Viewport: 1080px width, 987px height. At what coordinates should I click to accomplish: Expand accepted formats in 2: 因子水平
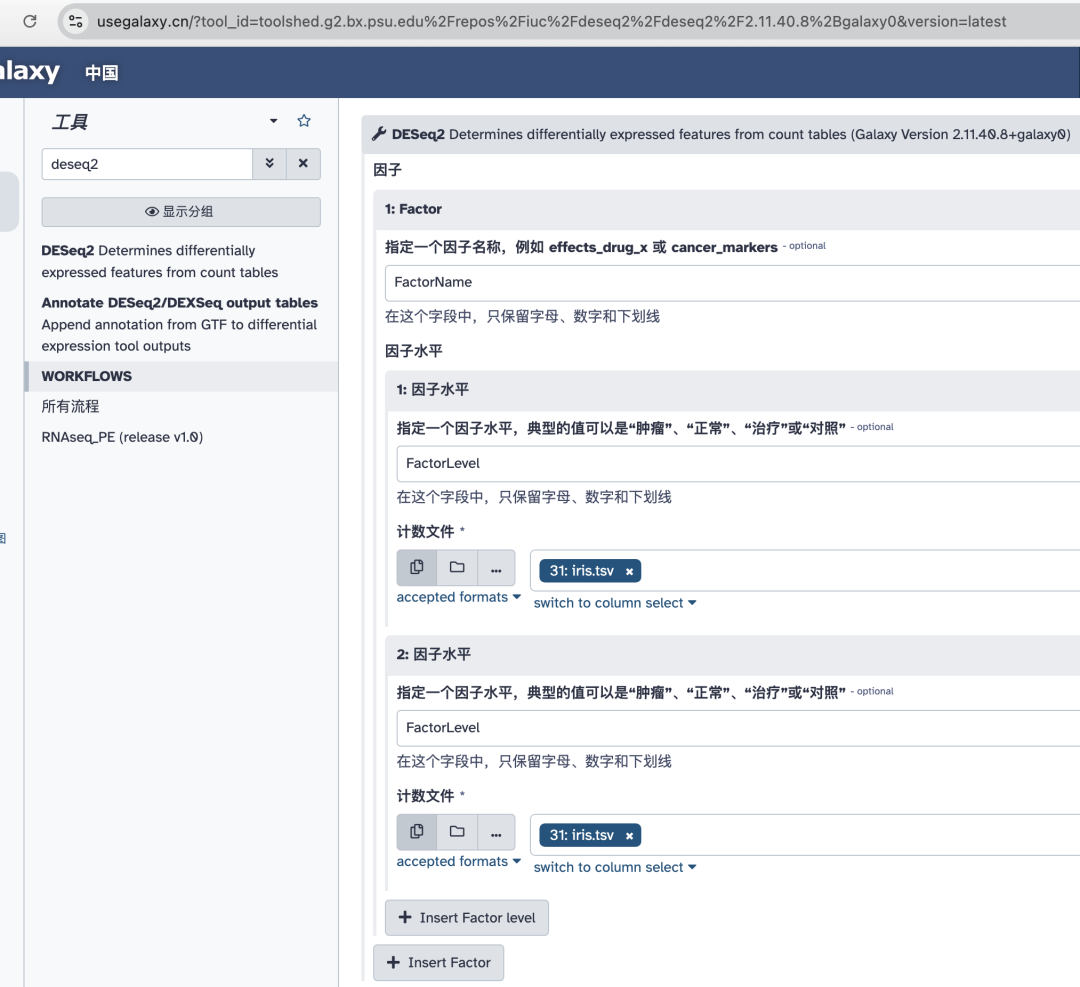click(x=458, y=862)
